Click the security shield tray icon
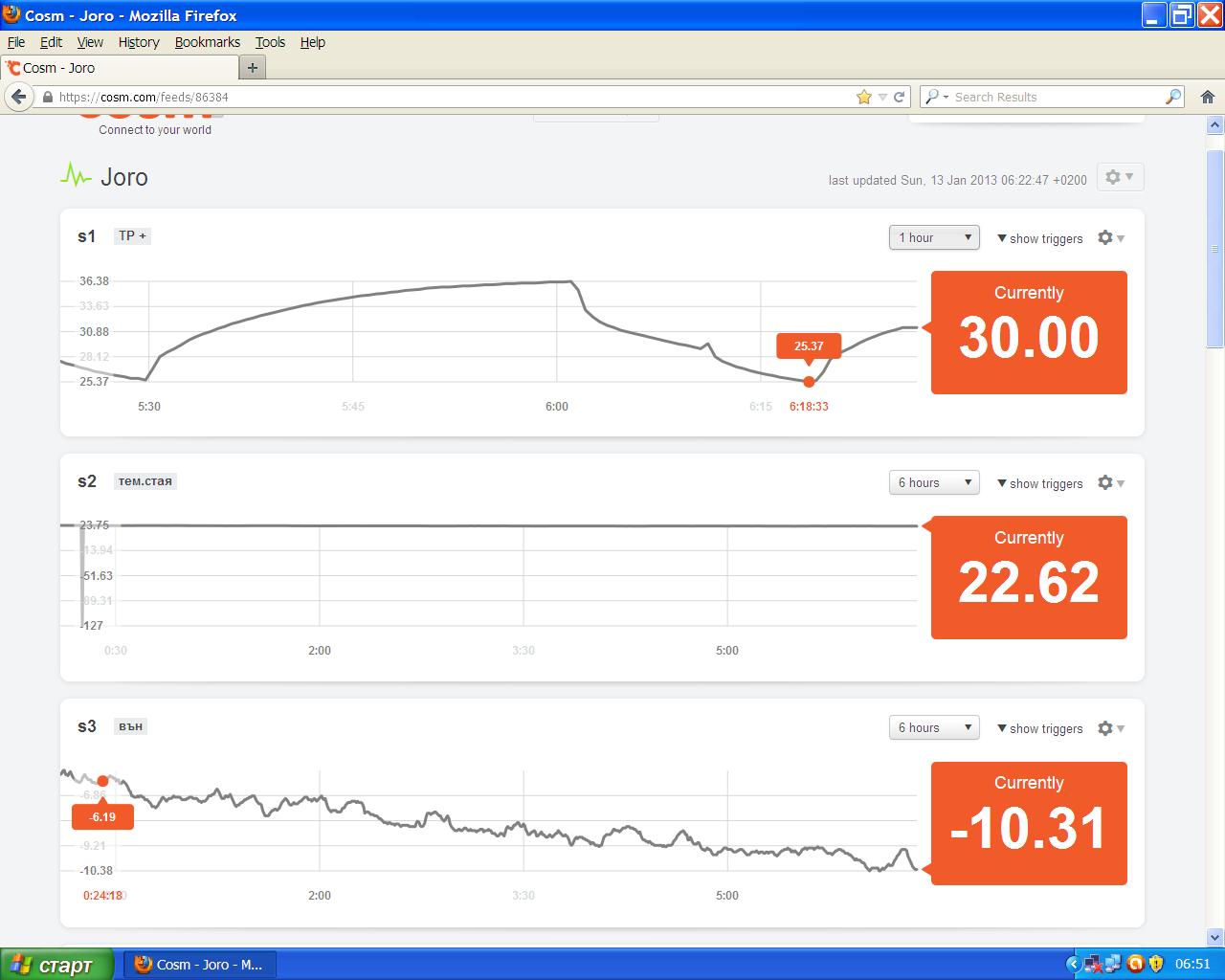Image resolution: width=1225 pixels, height=980 pixels. [x=1156, y=965]
